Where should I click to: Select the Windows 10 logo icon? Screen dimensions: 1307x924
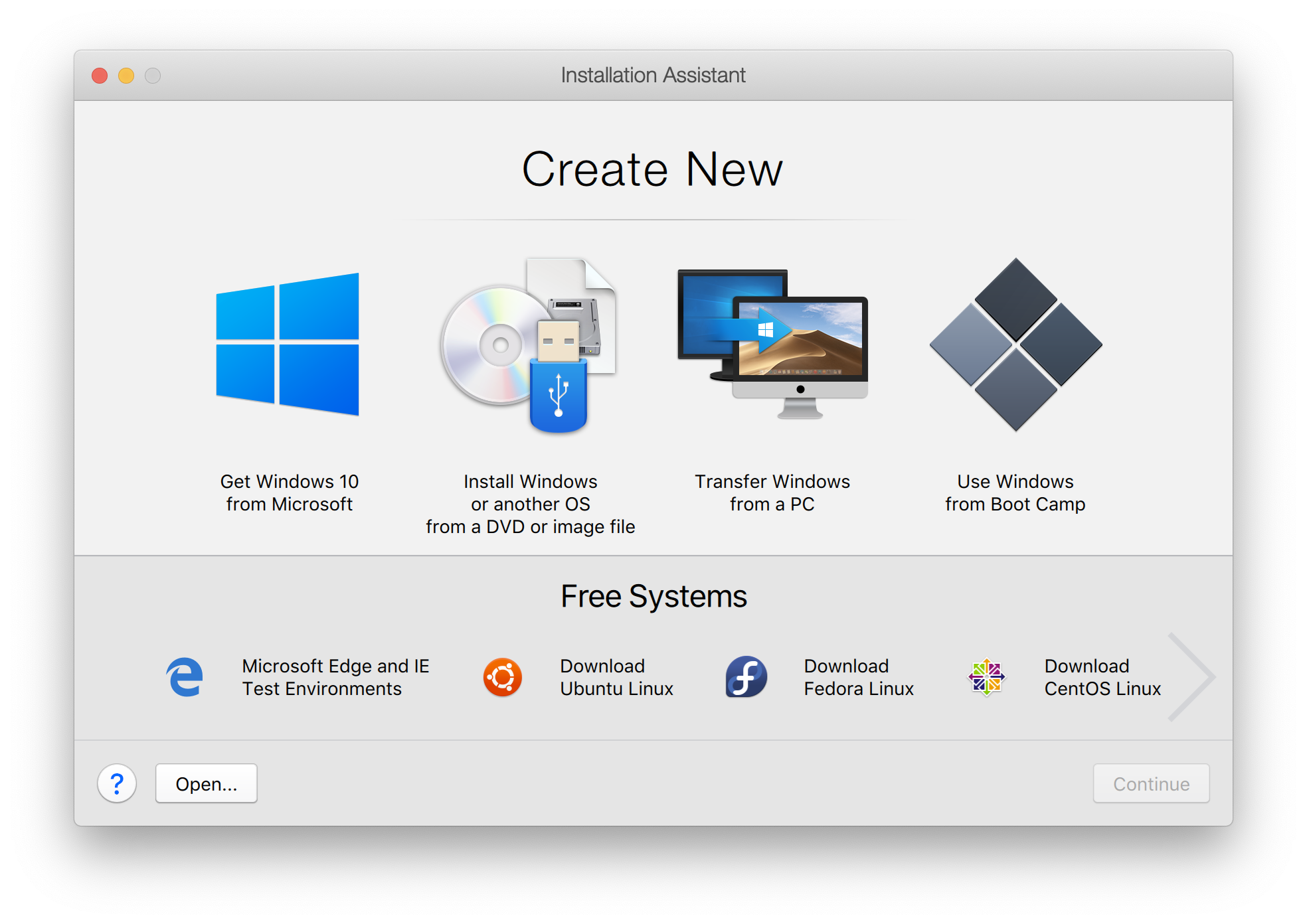(x=288, y=344)
